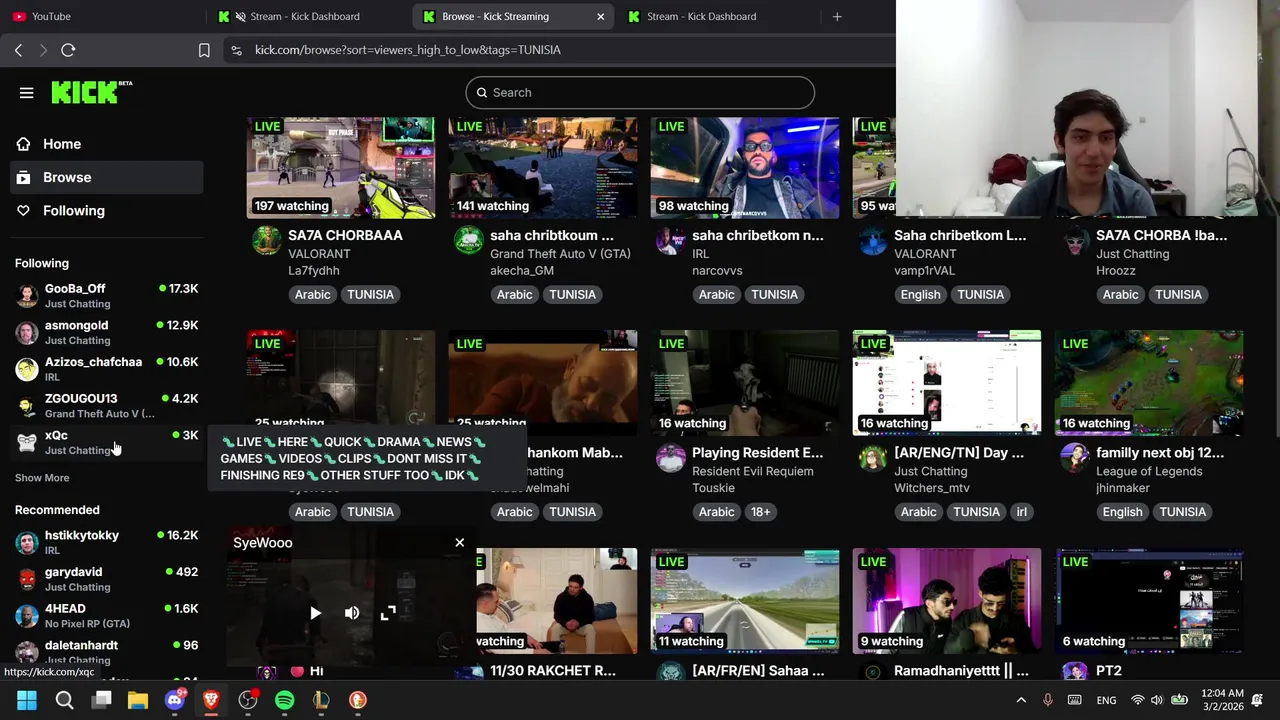Go to Home in the sidebar

pos(62,144)
